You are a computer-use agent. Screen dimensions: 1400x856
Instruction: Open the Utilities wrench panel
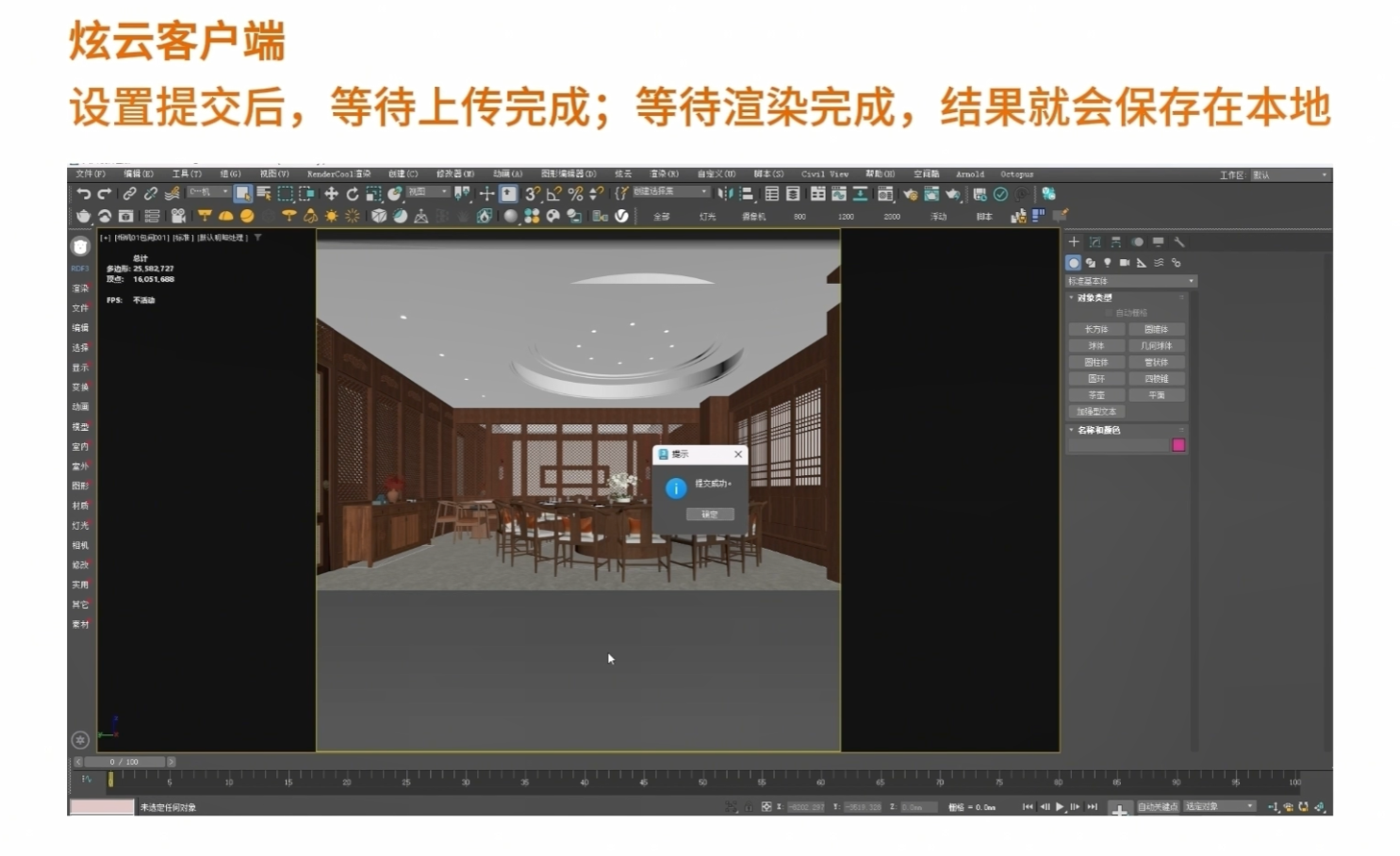pyautogui.click(x=1178, y=242)
